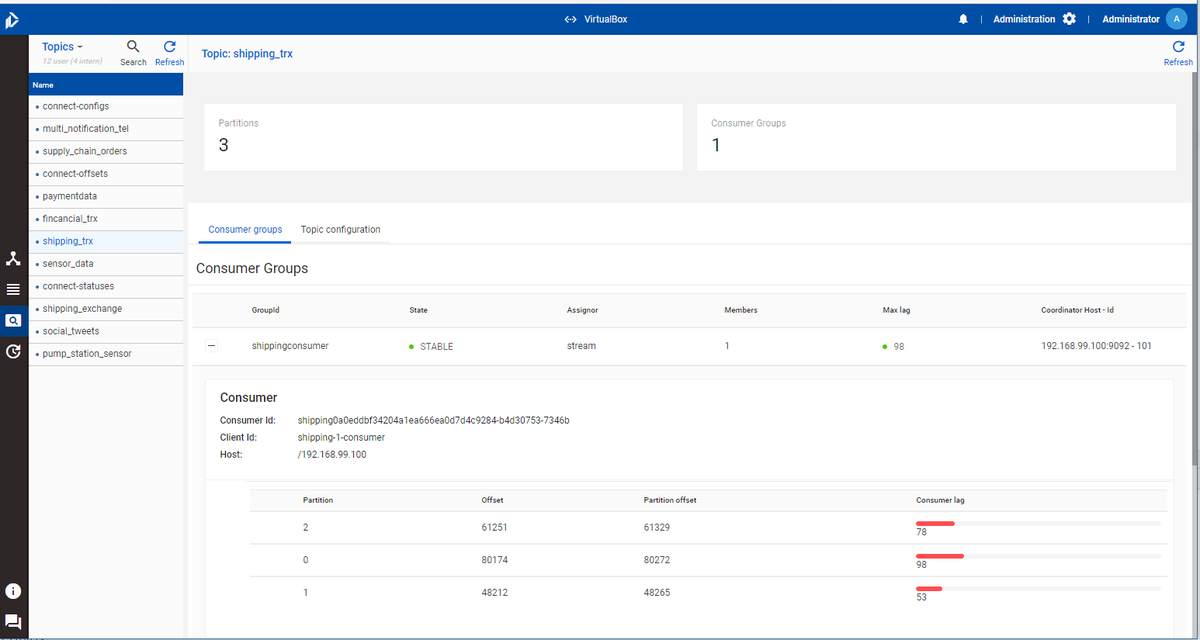This screenshot has height=640, width=1200.
Task: Click the Administration link in header
Action: tap(1024, 19)
